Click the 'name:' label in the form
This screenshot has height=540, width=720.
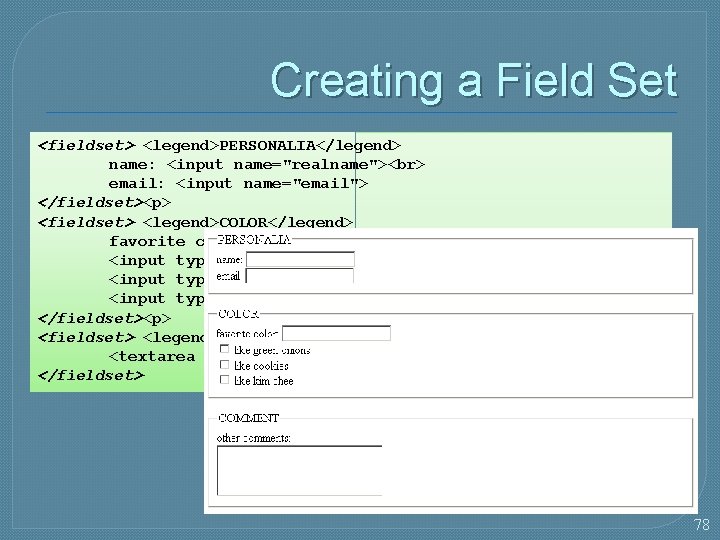pyautogui.click(x=229, y=260)
